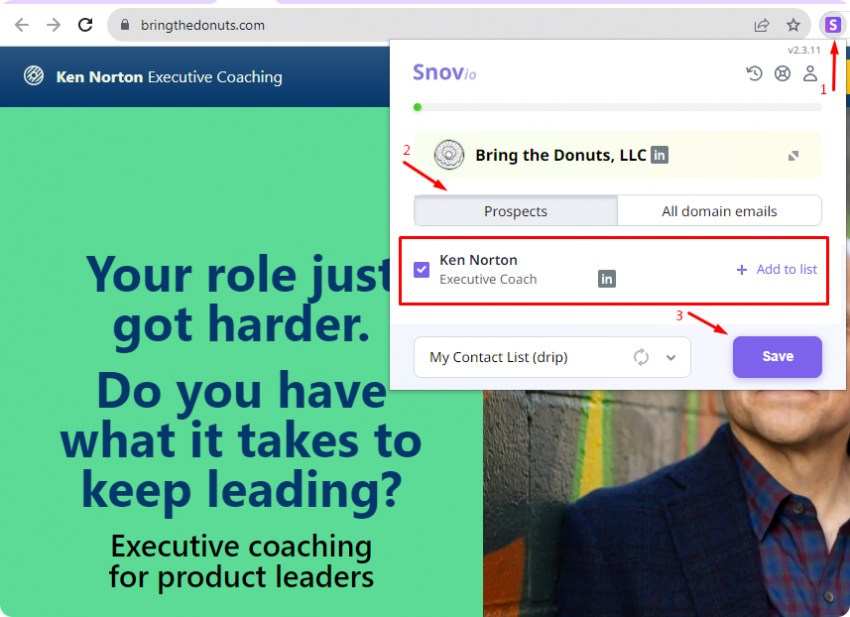Click the extension progress bar
This screenshot has width=850, height=617.
(x=617, y=107)
